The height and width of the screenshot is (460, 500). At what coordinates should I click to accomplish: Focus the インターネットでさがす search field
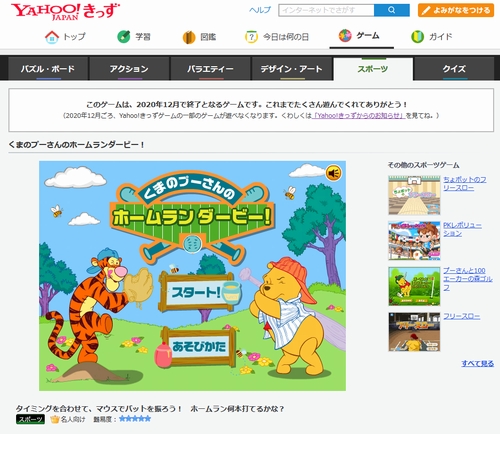coord(326,10)
